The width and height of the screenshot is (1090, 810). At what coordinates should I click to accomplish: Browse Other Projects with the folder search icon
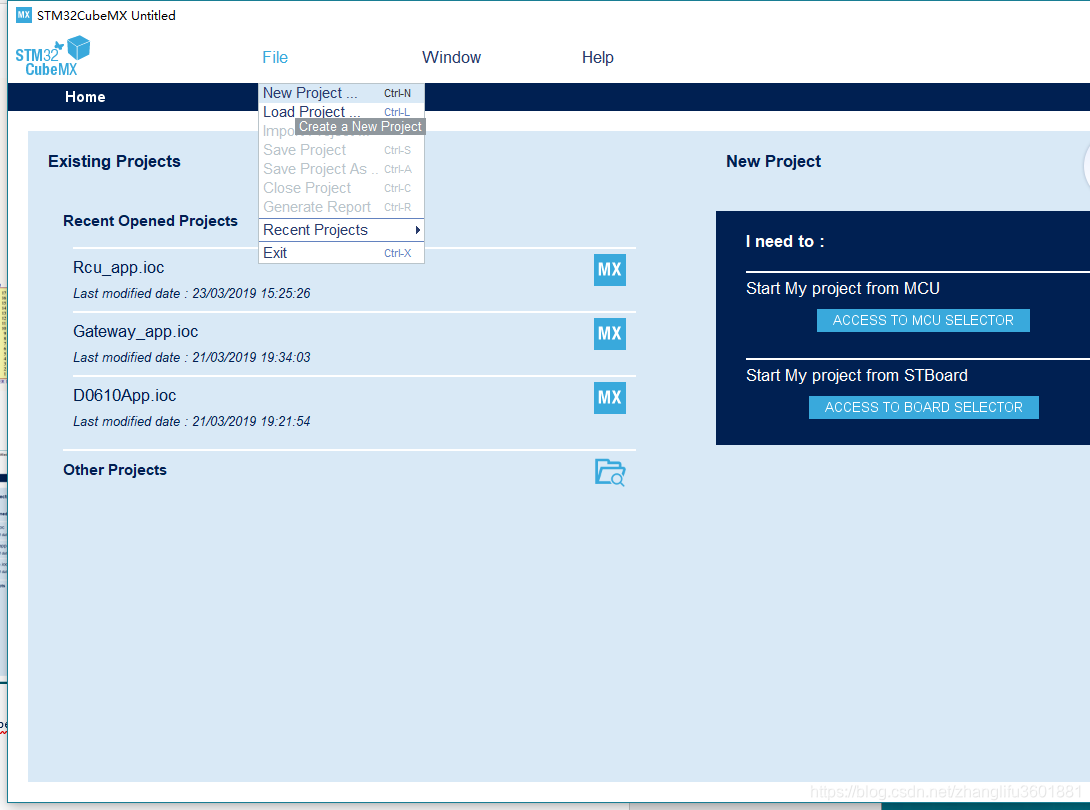coord(610,472)
